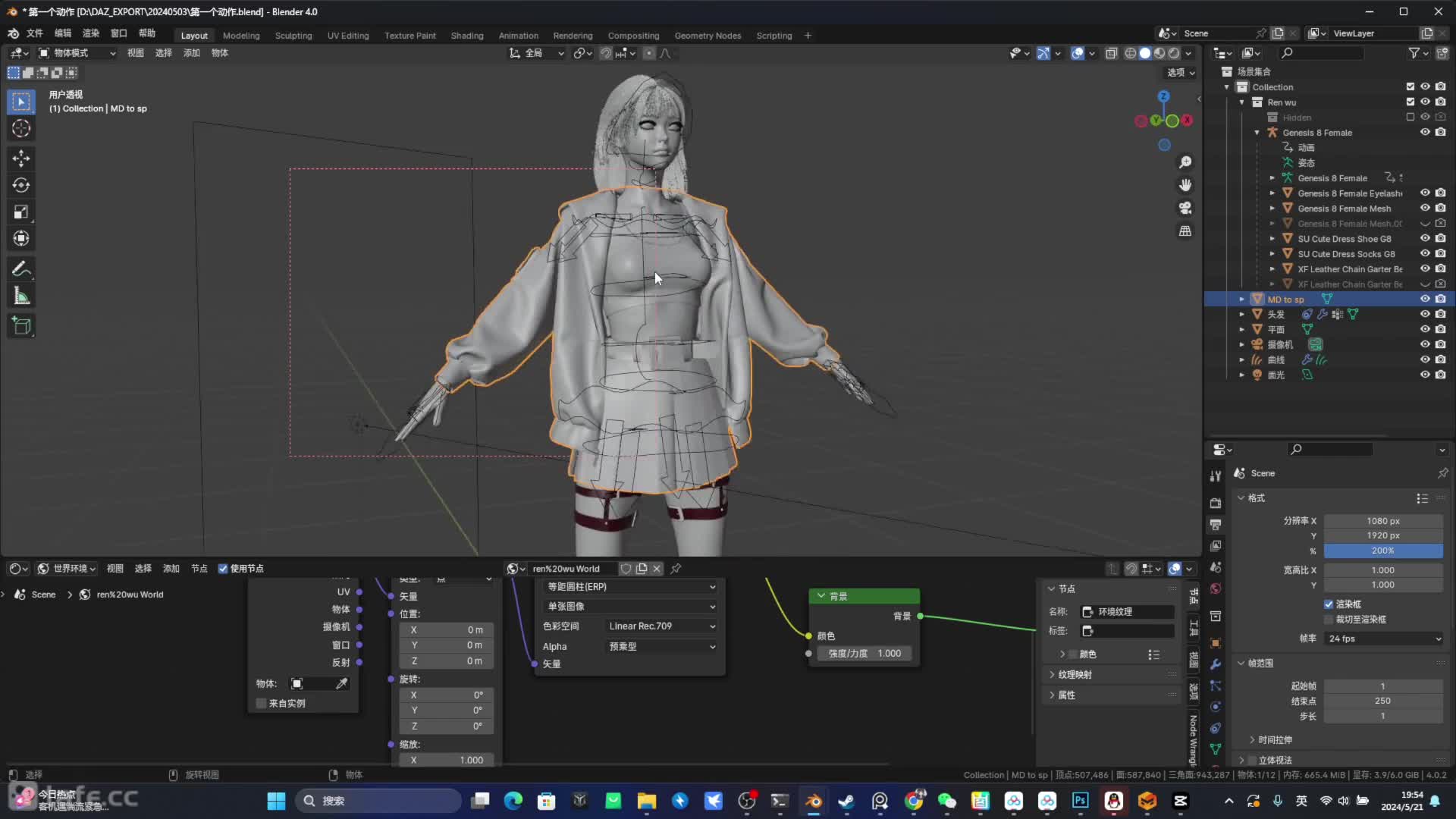The image size is (1456, 819).
Task: Open the viewport 添加 menu
Action: (192, 53)
